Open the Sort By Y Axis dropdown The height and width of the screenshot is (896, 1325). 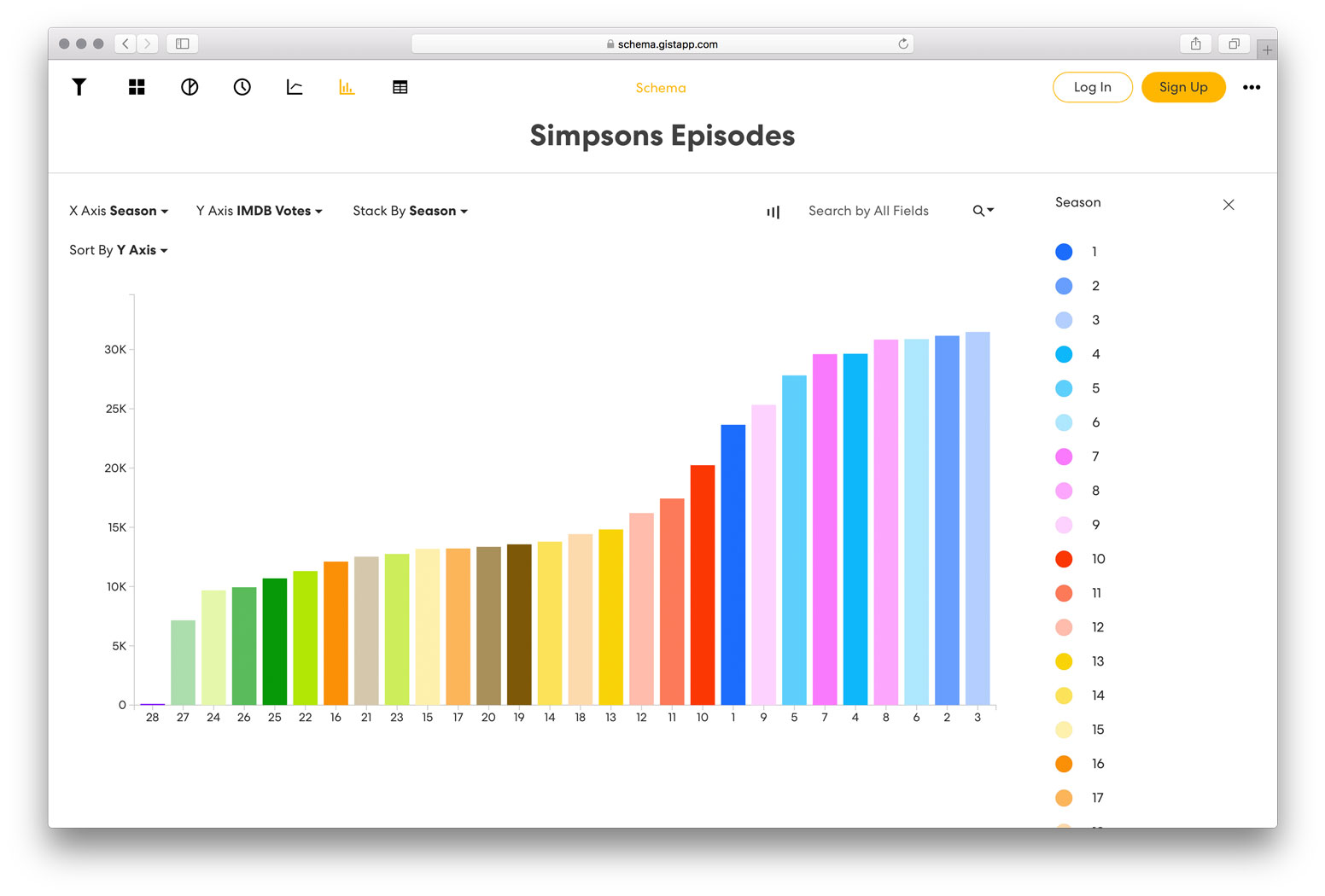[x=119, y=250]
